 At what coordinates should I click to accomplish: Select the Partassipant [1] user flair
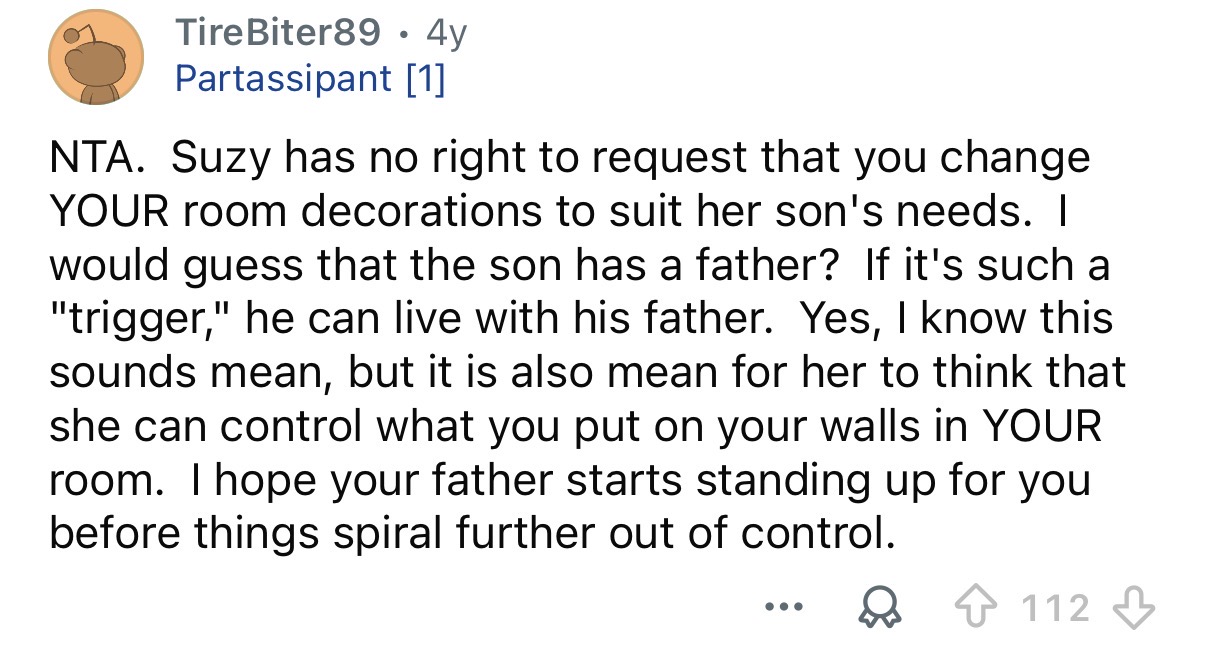point(310,78)
